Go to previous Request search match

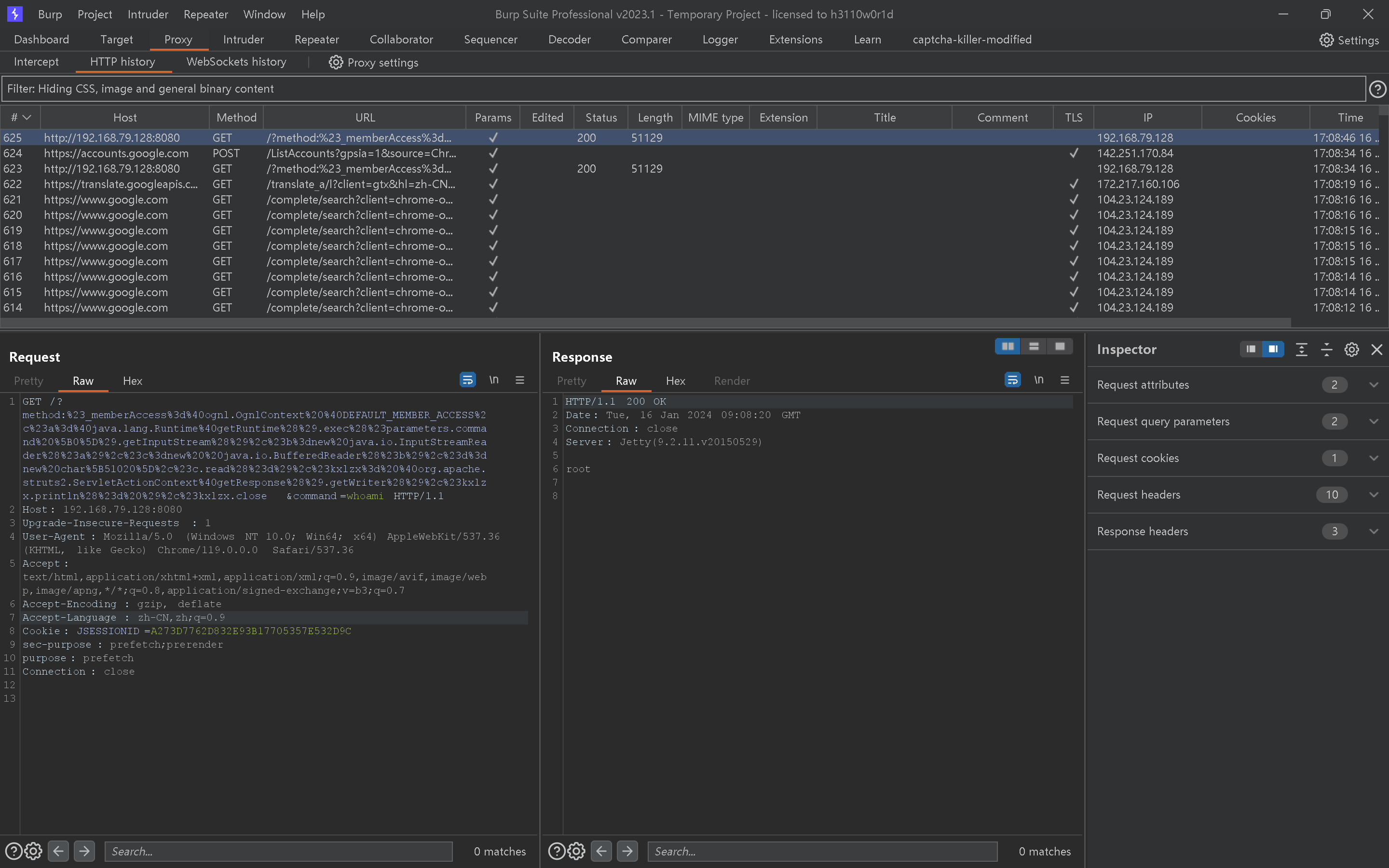pyautogui.click(x=58, y=851)
